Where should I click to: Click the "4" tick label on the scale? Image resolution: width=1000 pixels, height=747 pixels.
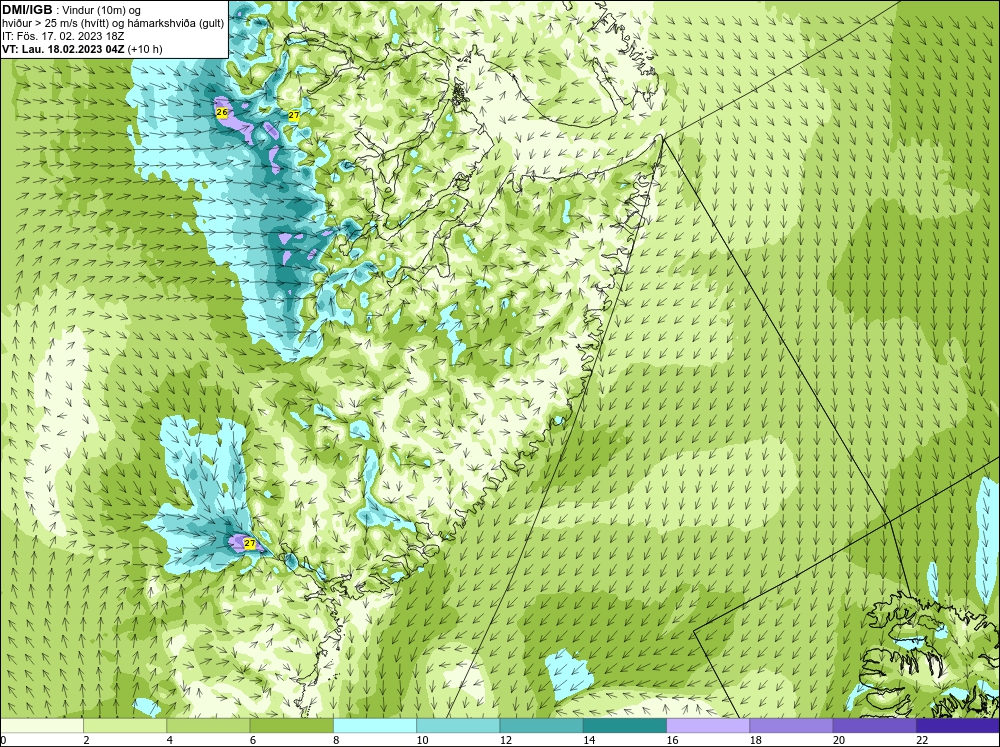tap(170, 740)
